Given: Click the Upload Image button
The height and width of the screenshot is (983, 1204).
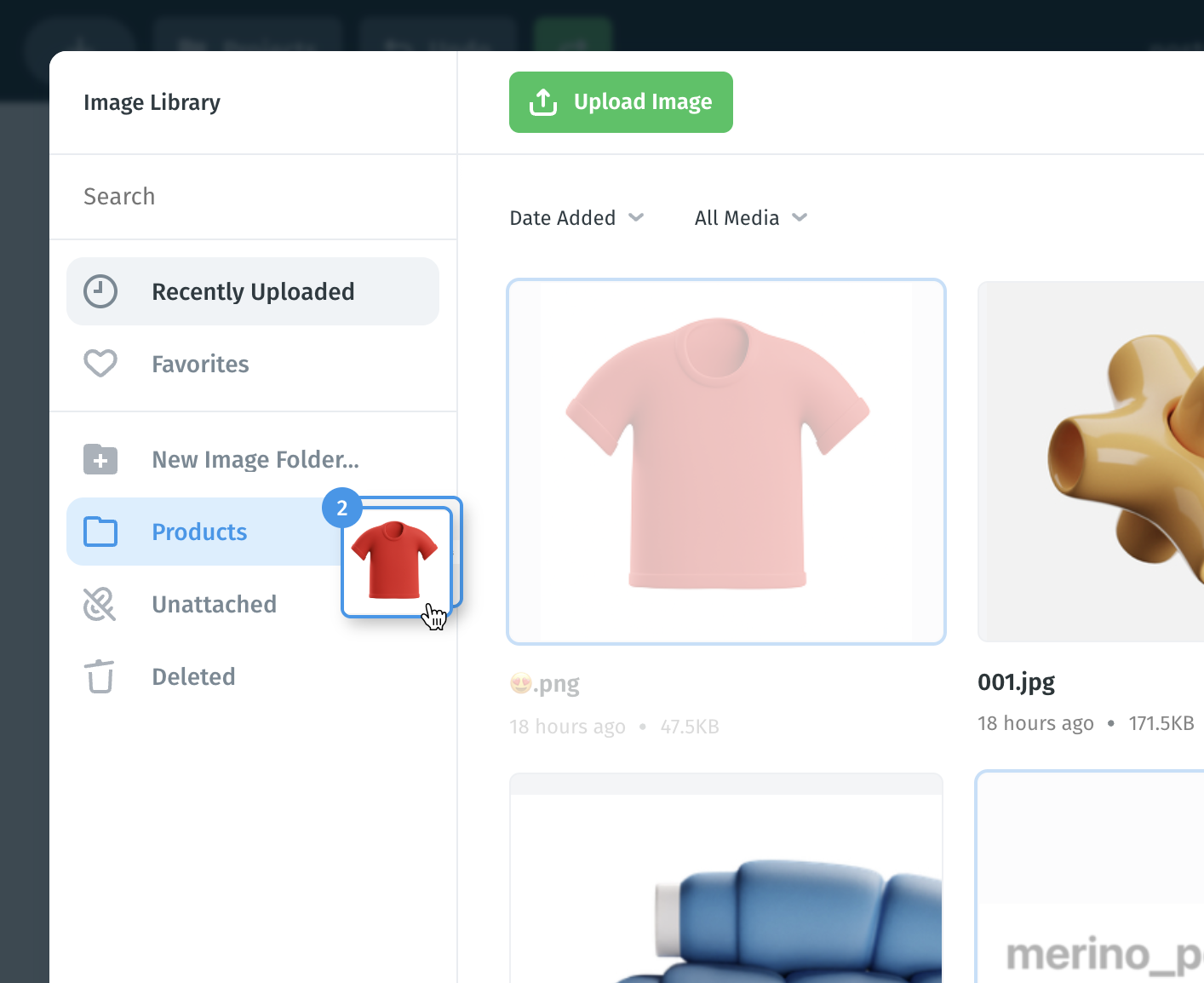Looking at the screenshot, I should (x=621, y=102).
